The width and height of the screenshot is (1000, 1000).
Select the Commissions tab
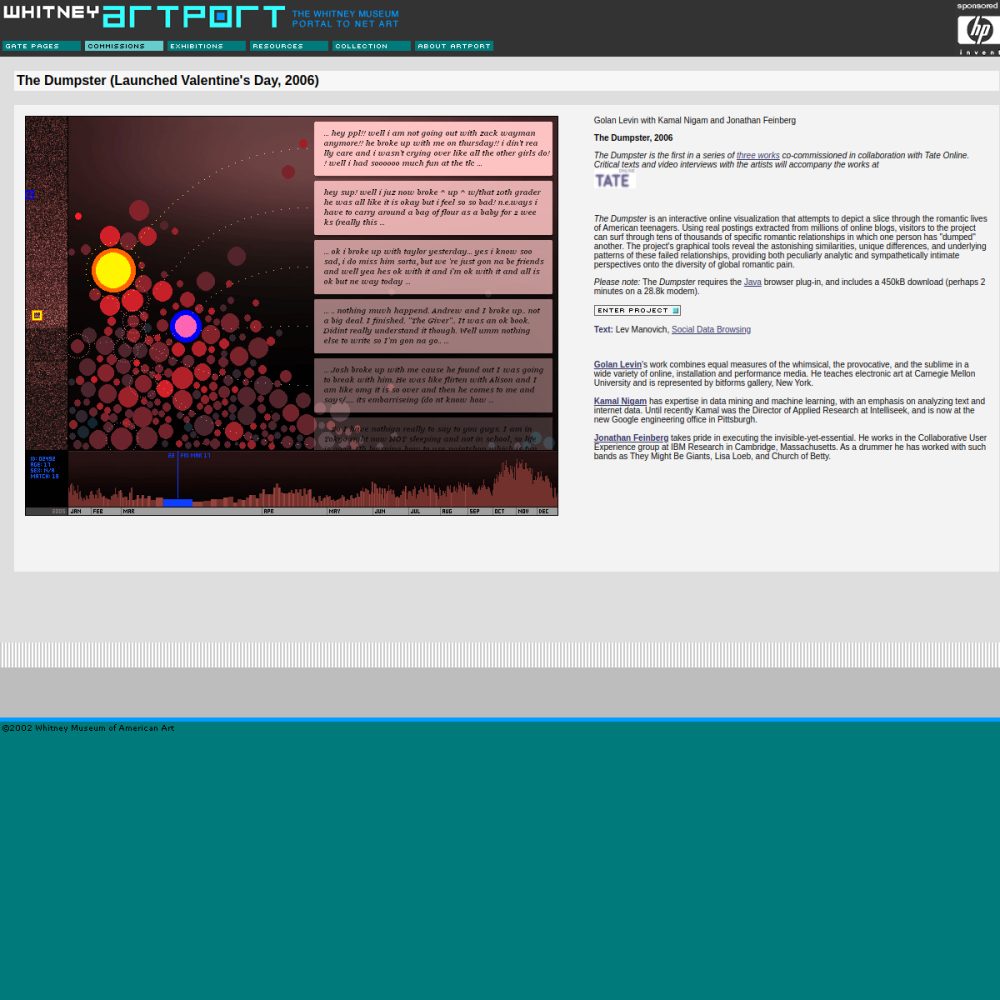click(124, 46)
